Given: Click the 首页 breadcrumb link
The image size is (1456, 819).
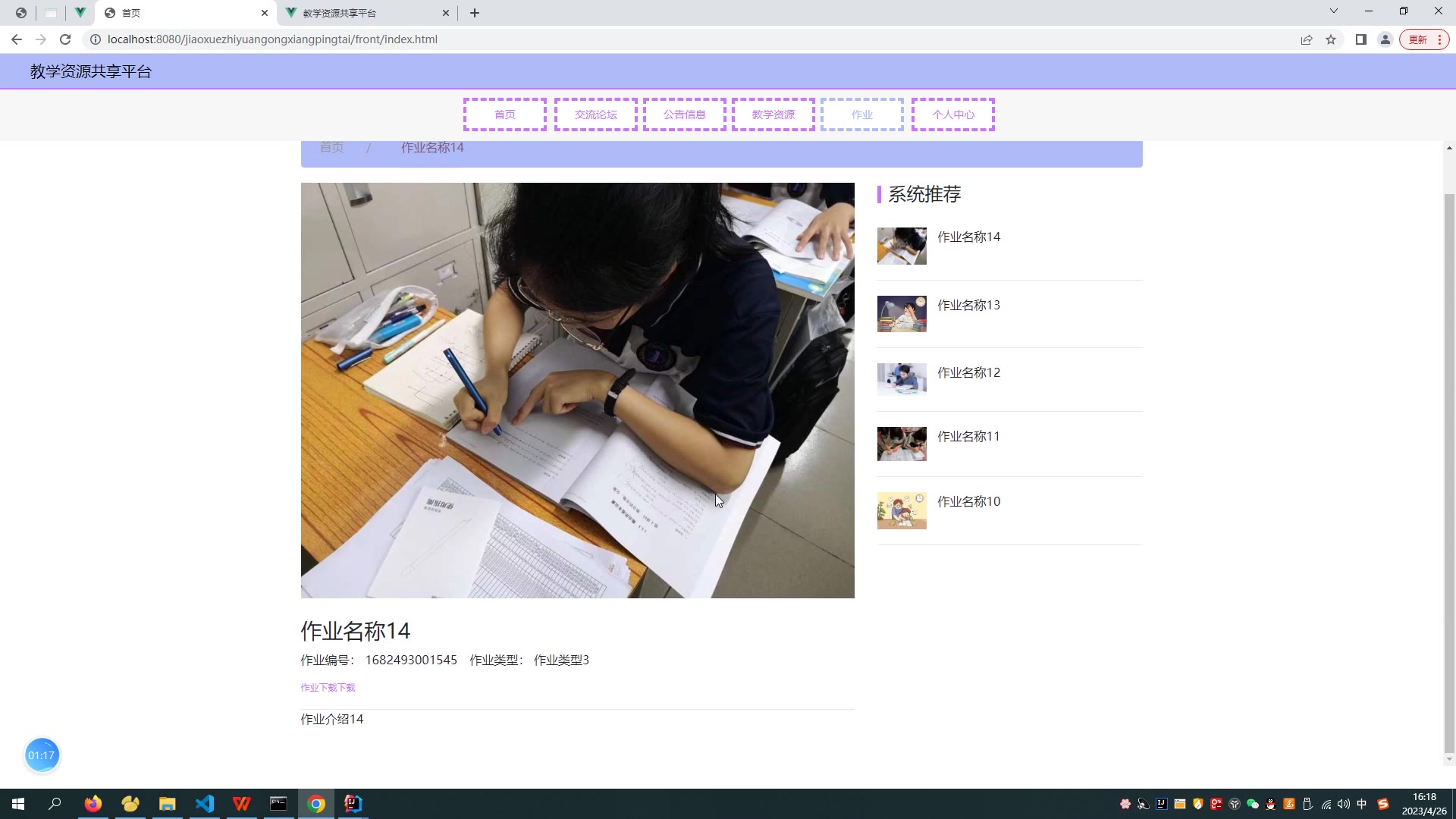Looking at the screenshot, I should coord(331,148).
